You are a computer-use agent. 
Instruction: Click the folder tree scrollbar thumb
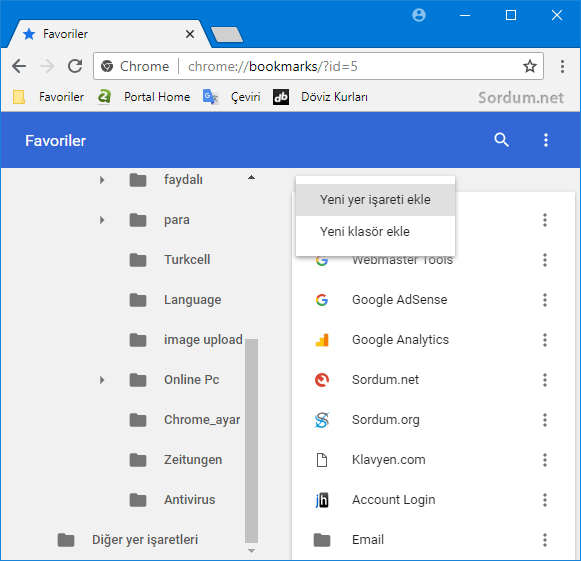tap(252, 441)
